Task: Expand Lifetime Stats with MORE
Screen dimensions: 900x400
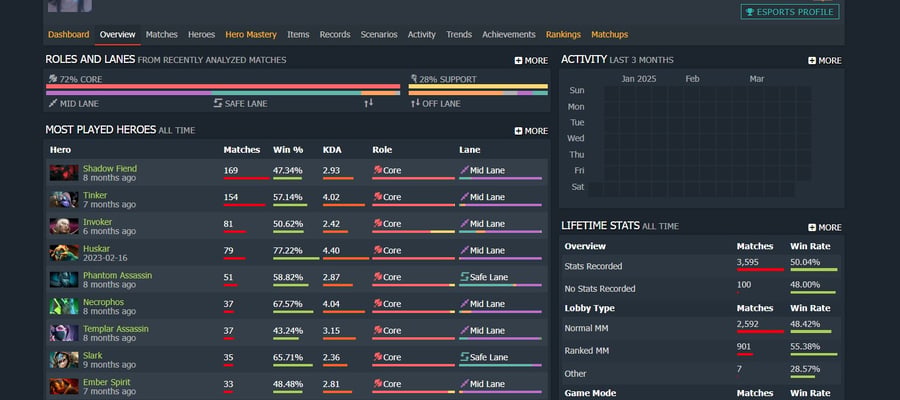Action: pos(825,227)
